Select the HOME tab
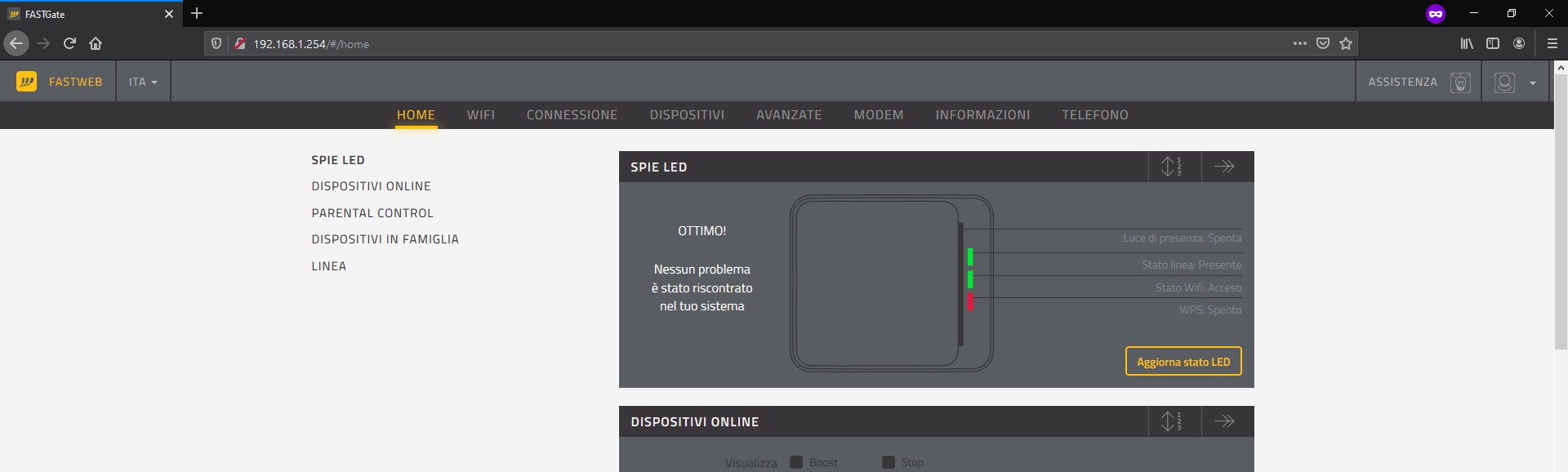This screenshot has height=472, width=1568. pos(416,115)
